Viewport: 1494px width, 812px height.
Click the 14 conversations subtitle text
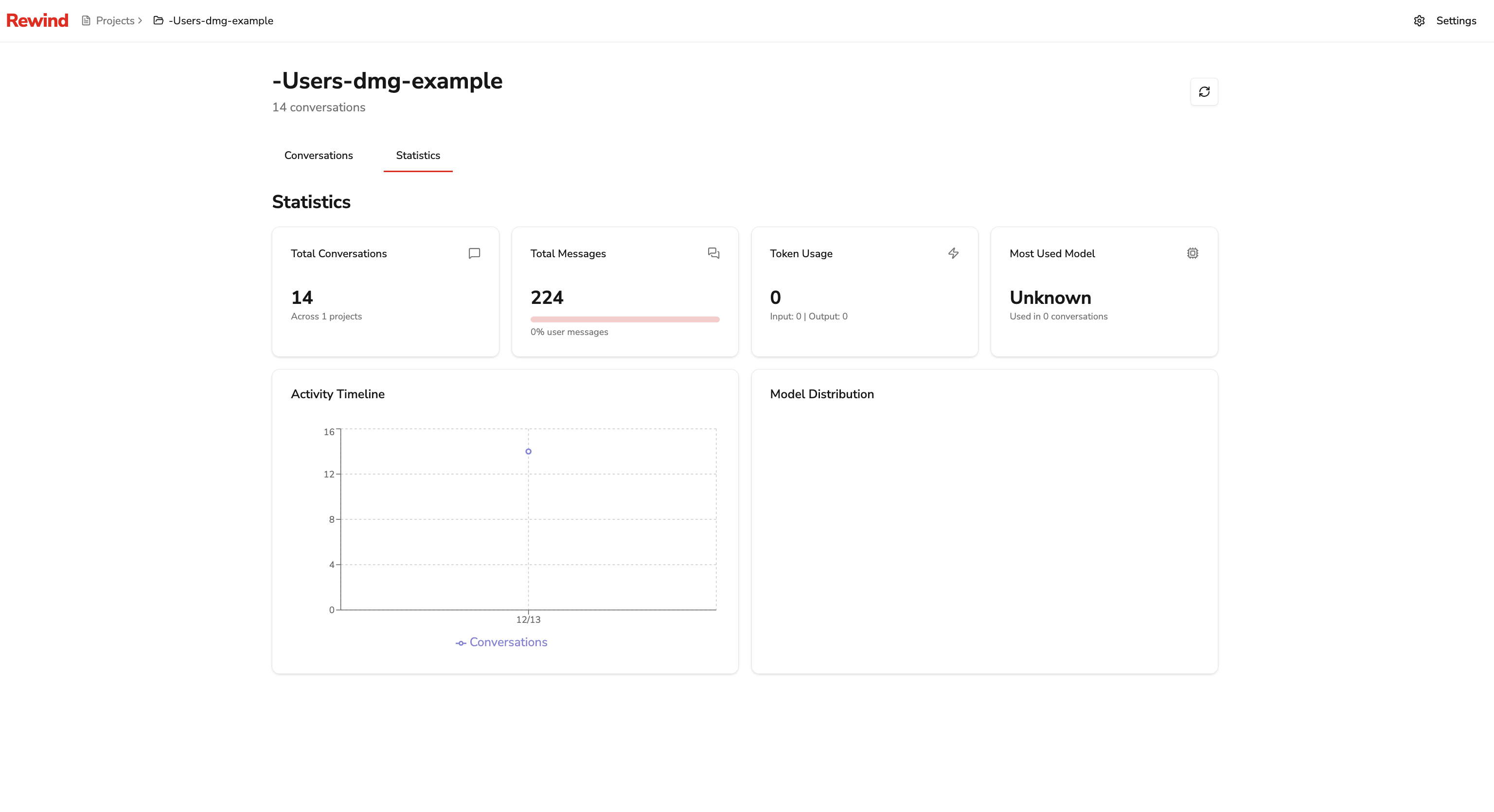tap(319, 107)
